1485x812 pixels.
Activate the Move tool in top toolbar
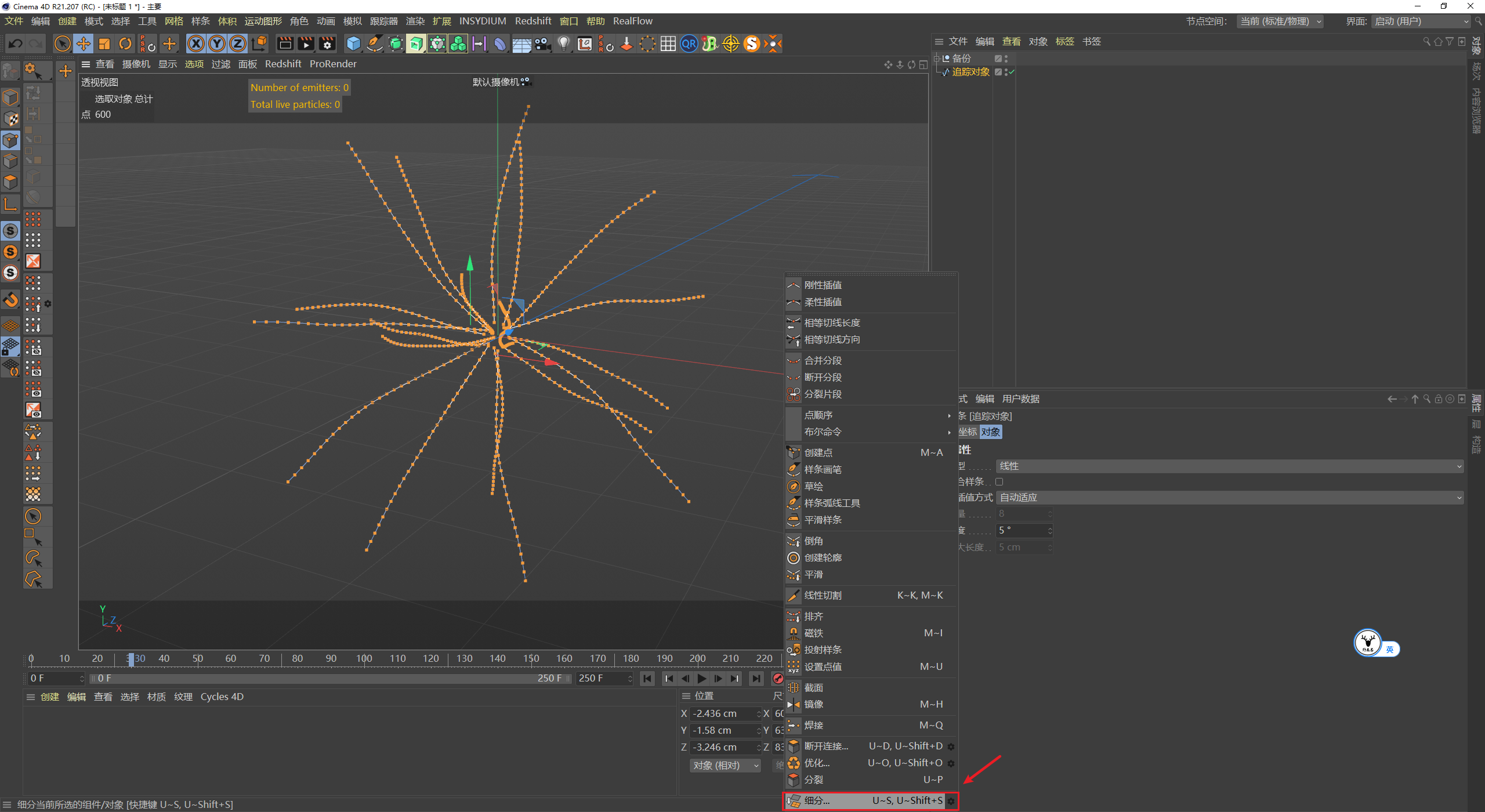click(84, 43)
